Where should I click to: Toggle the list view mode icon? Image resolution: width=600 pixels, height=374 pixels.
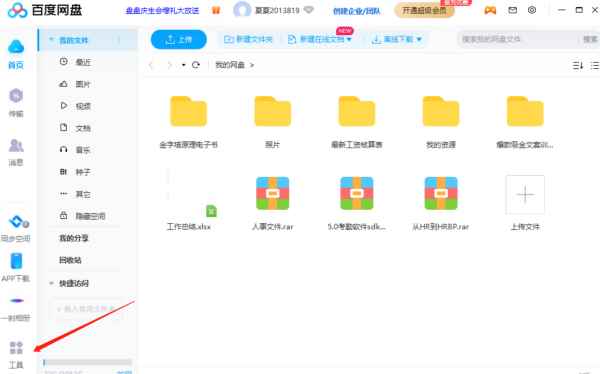pos(595,65)
